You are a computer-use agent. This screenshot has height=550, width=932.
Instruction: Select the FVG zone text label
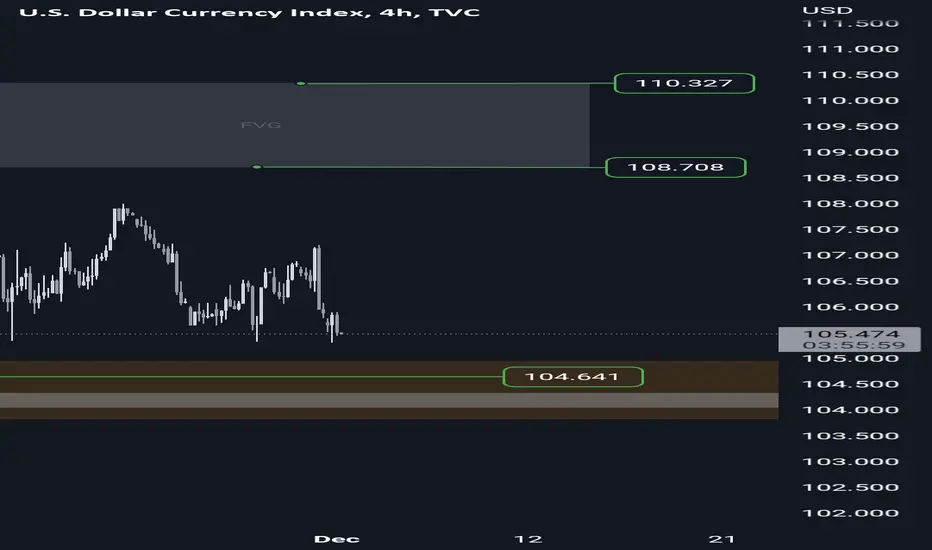(256, 126)
